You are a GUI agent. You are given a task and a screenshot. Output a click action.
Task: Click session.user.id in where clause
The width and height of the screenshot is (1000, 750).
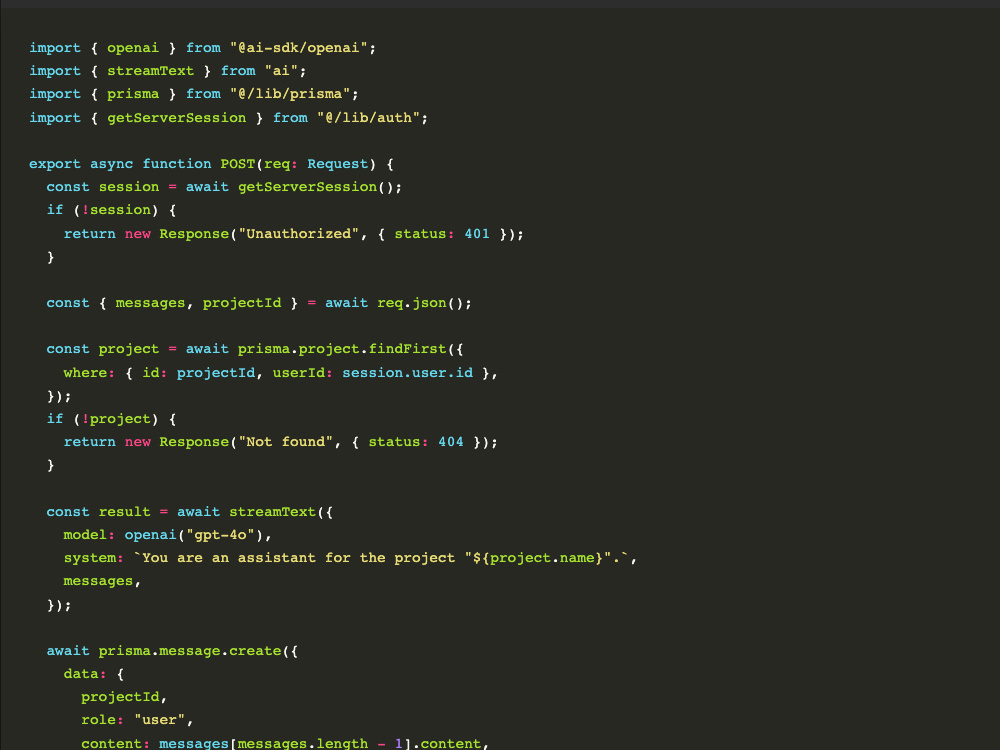coord(408,372)
